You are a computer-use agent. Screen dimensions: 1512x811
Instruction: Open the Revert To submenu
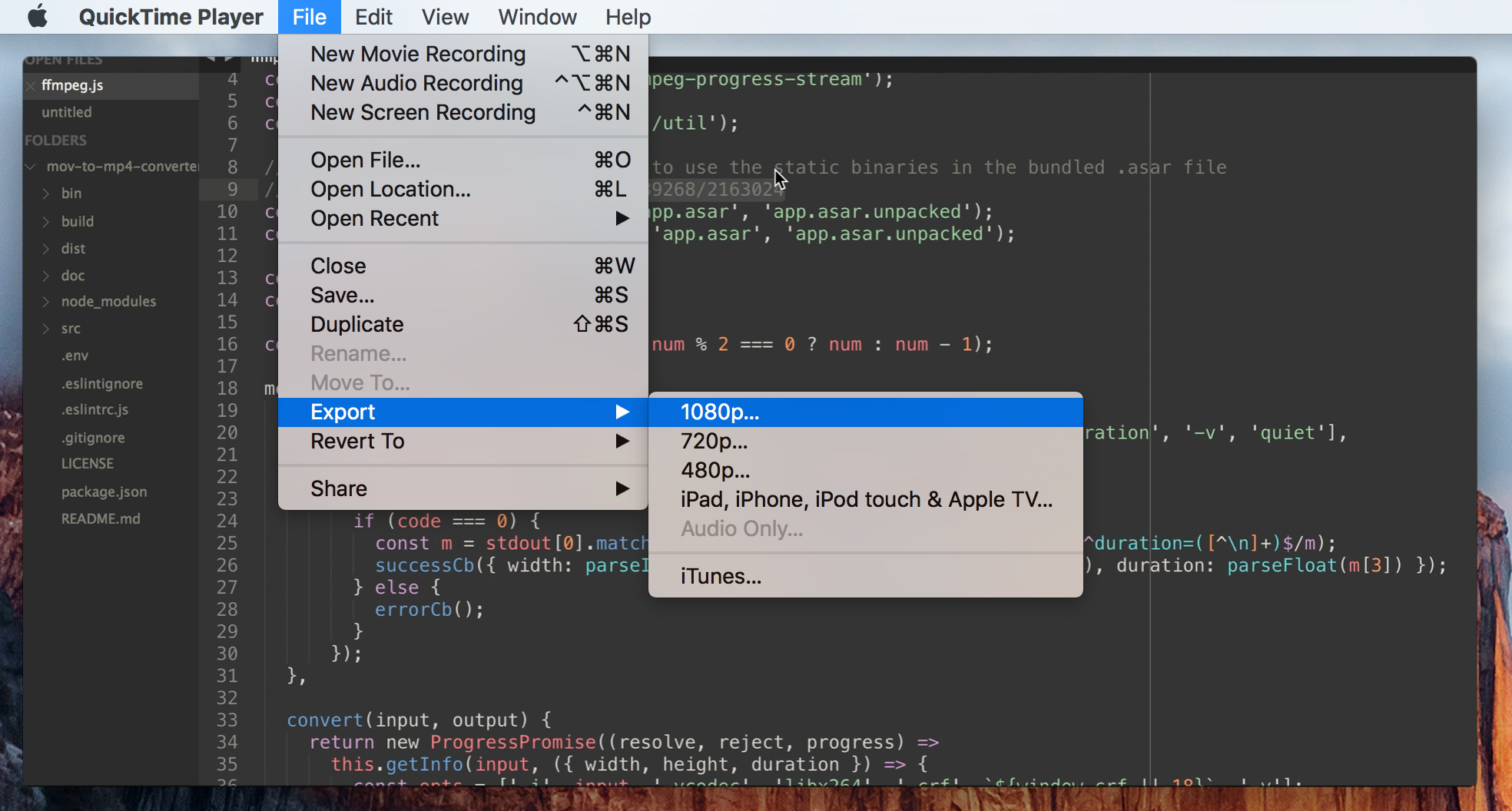pos(357,441)
